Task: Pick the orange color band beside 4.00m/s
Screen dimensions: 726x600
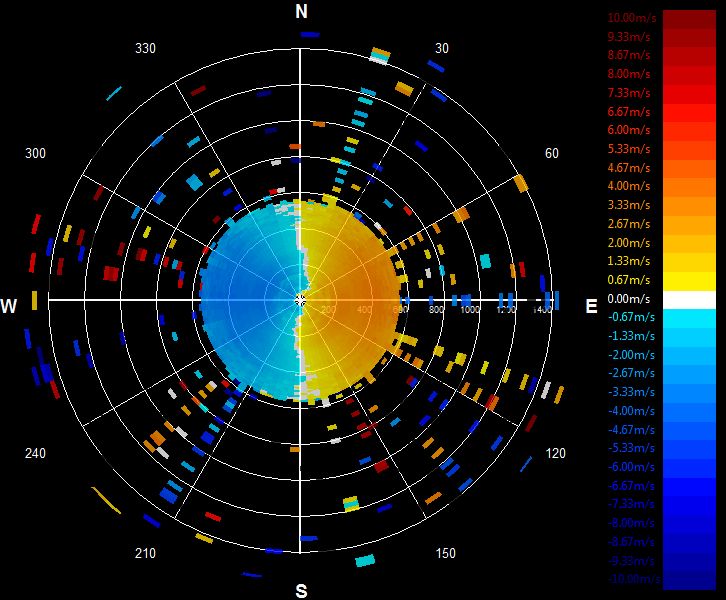Action: tap(689, 188)
